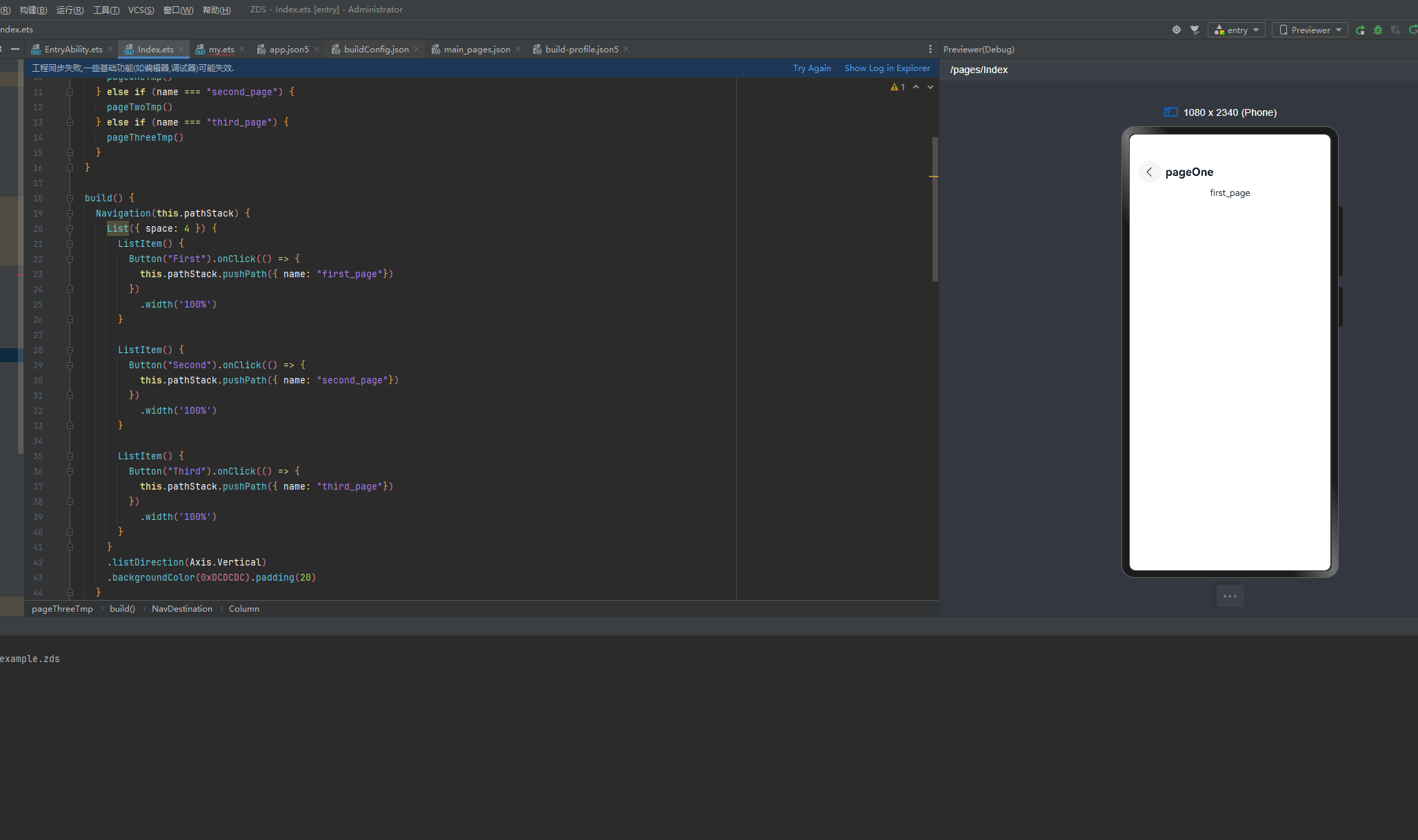1418x840 pixels.
Task: Open the Previewer device dropdown
Action: pyautogui.click(x=1310, y=30)
